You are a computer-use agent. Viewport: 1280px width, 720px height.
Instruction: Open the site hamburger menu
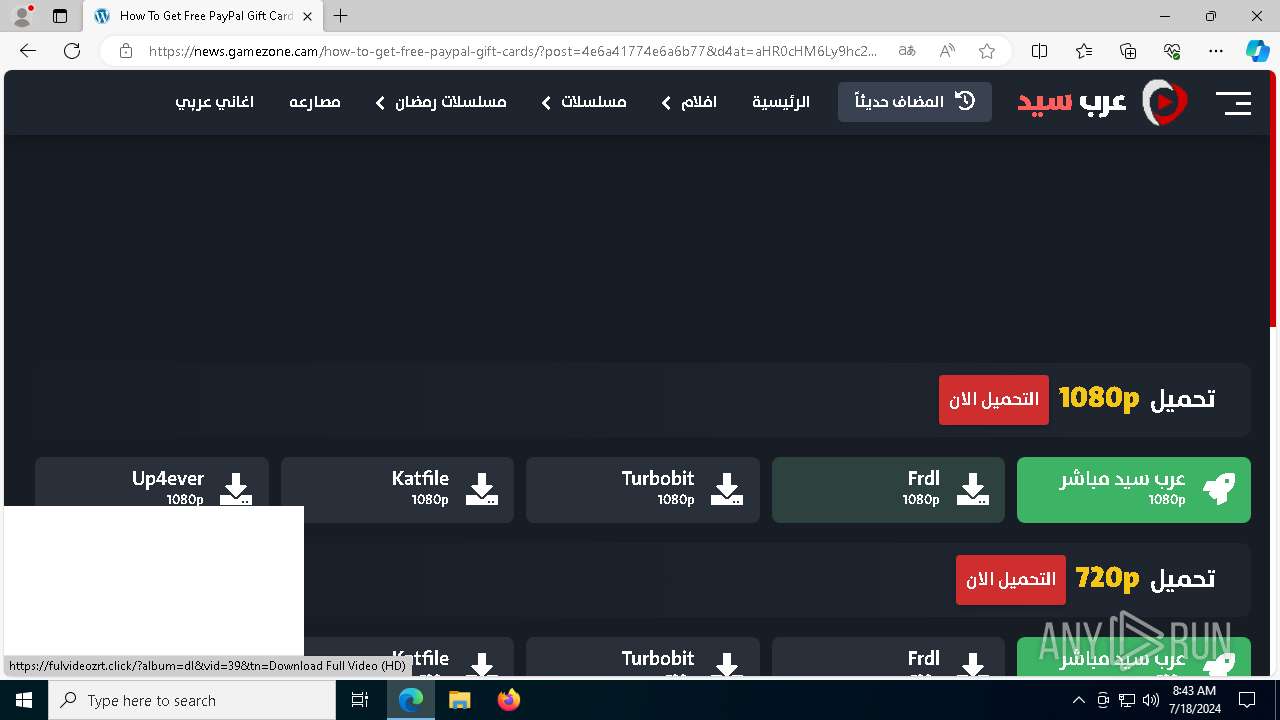1233,102
